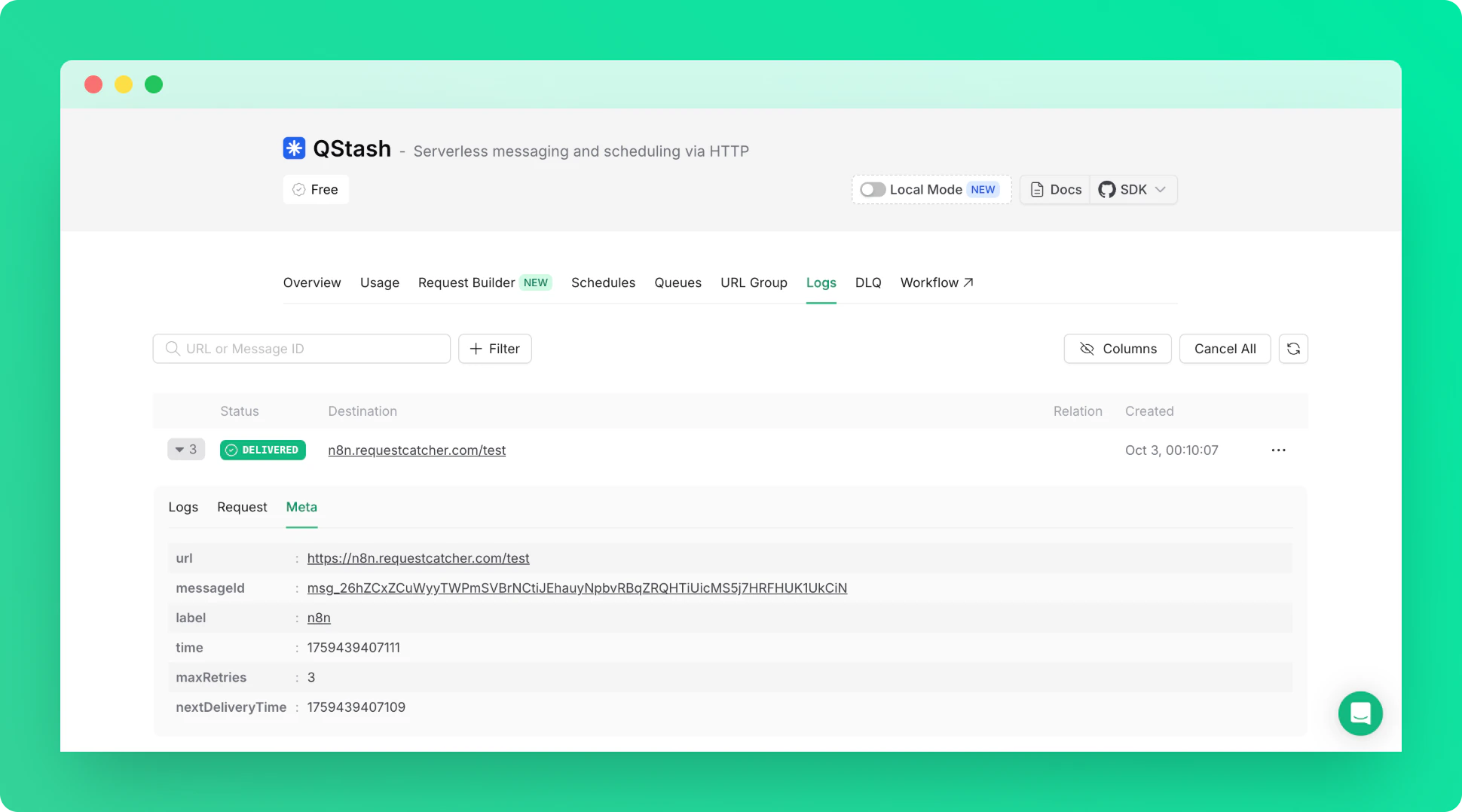Click the Relation column header

tap(1078, 411)
